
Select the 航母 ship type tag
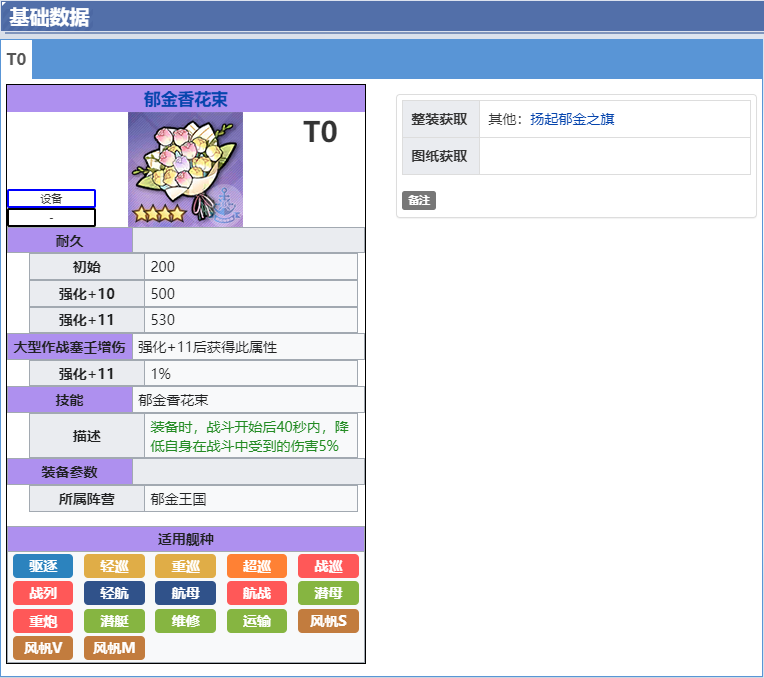point(186,593)
